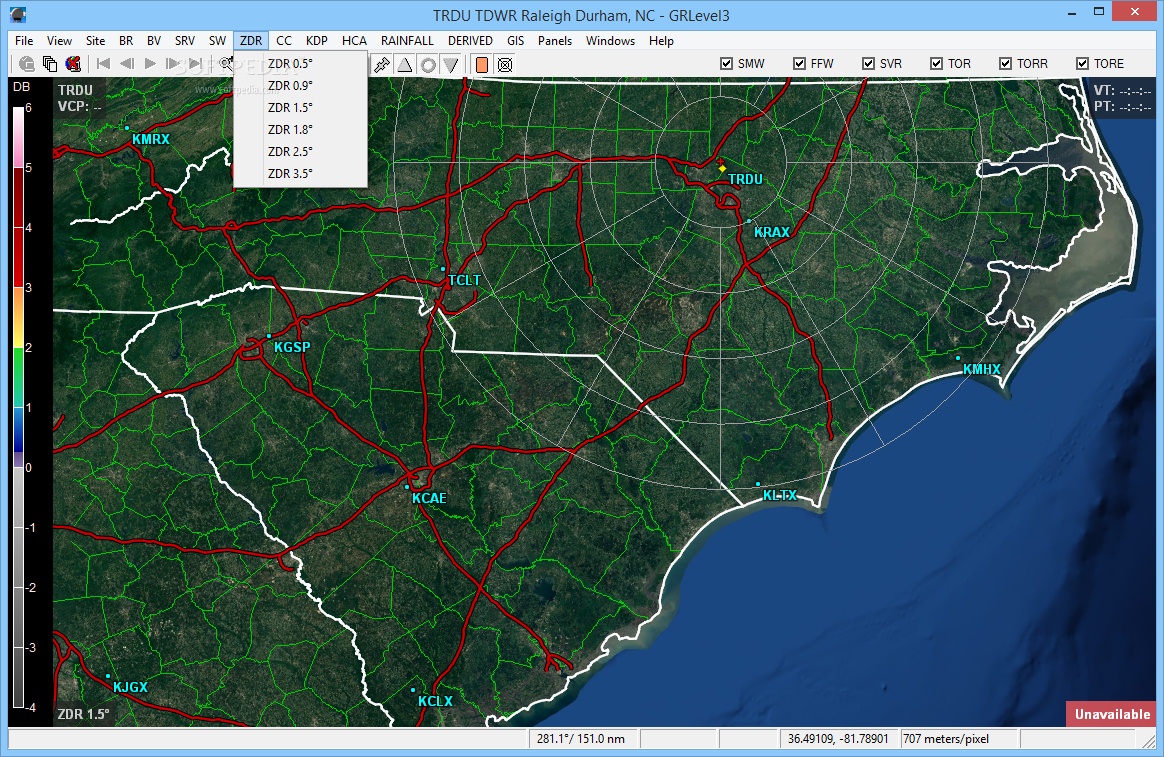Click the pushpin marker tool icon
1164x757 pixels.
pos(382,65)
